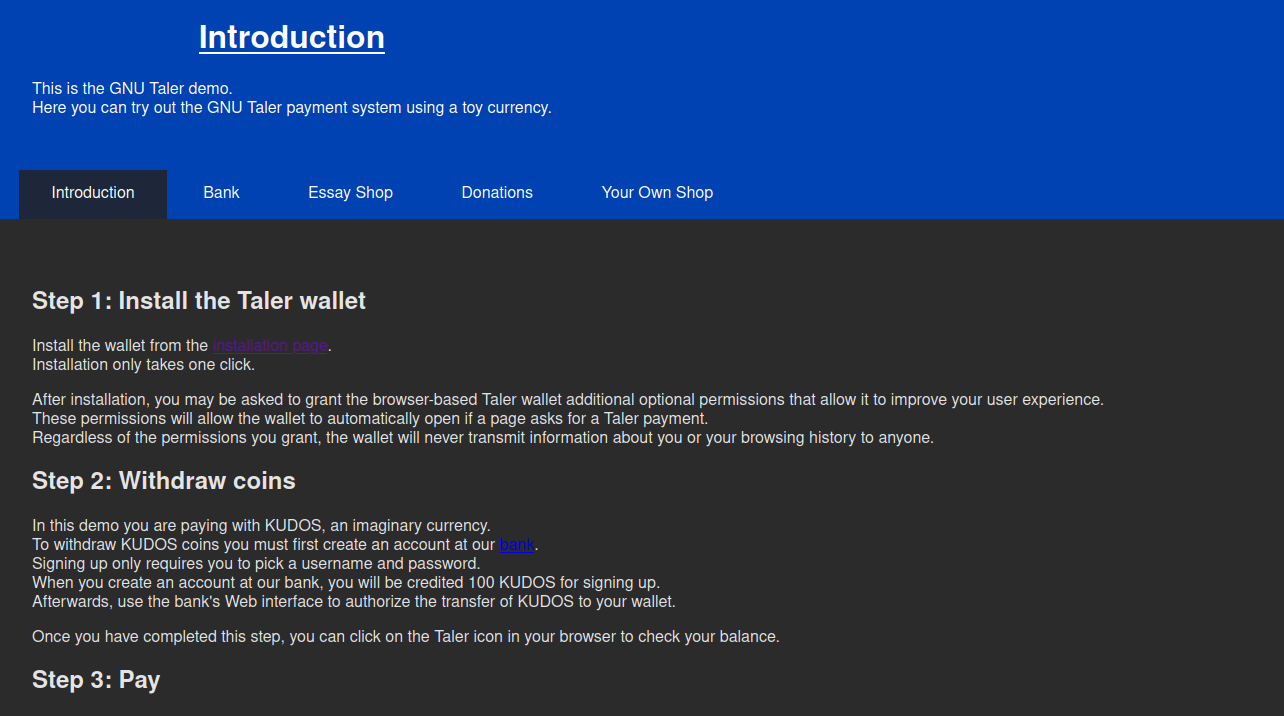1284x716 pixels.
Task: Click 'Installation only takes one click' text
Action: 143,365
